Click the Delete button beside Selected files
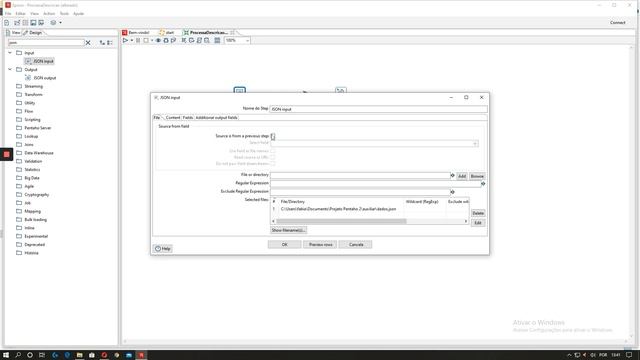 (x=478, y=213)
